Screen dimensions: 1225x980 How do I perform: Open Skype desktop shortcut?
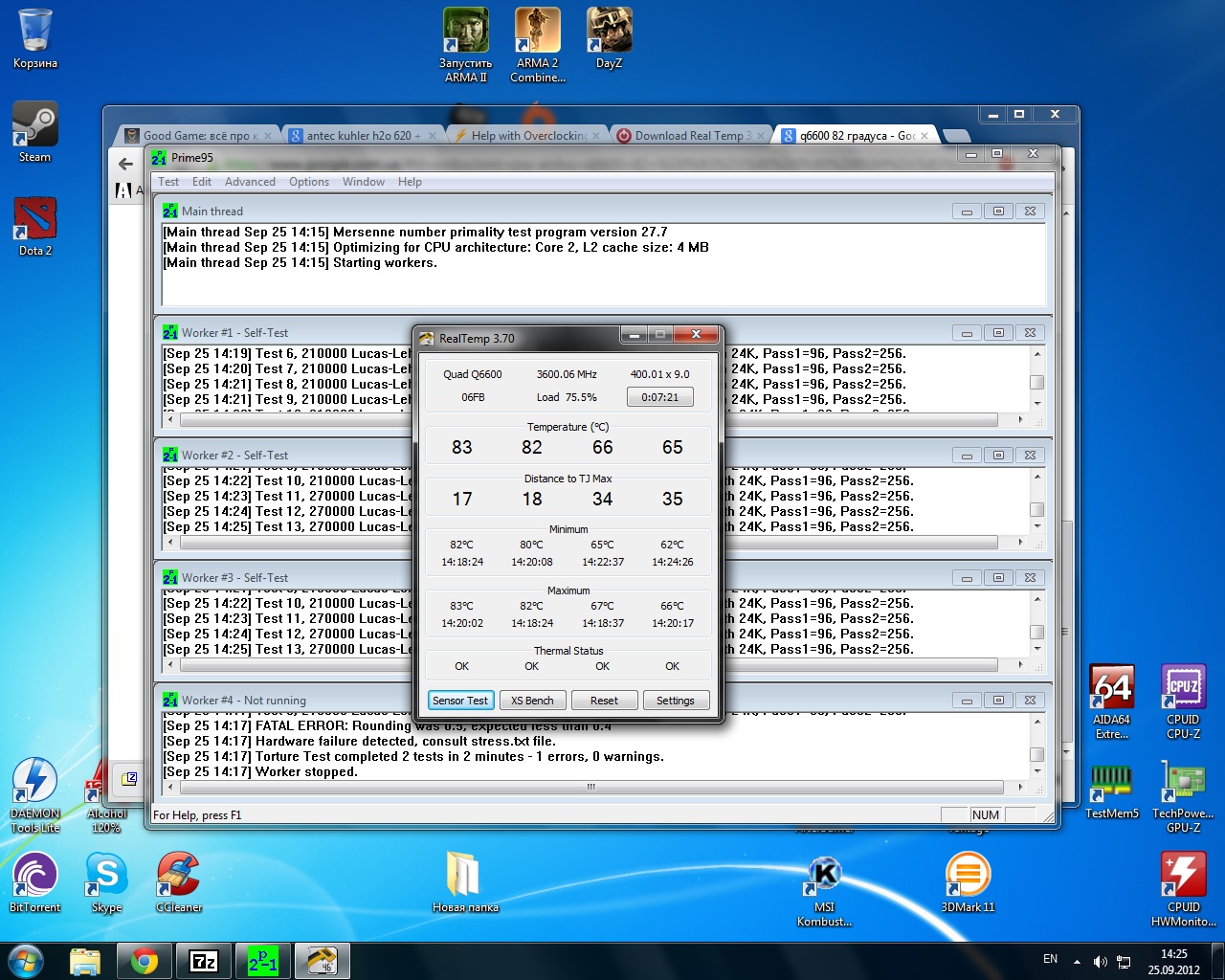[107, 883]
